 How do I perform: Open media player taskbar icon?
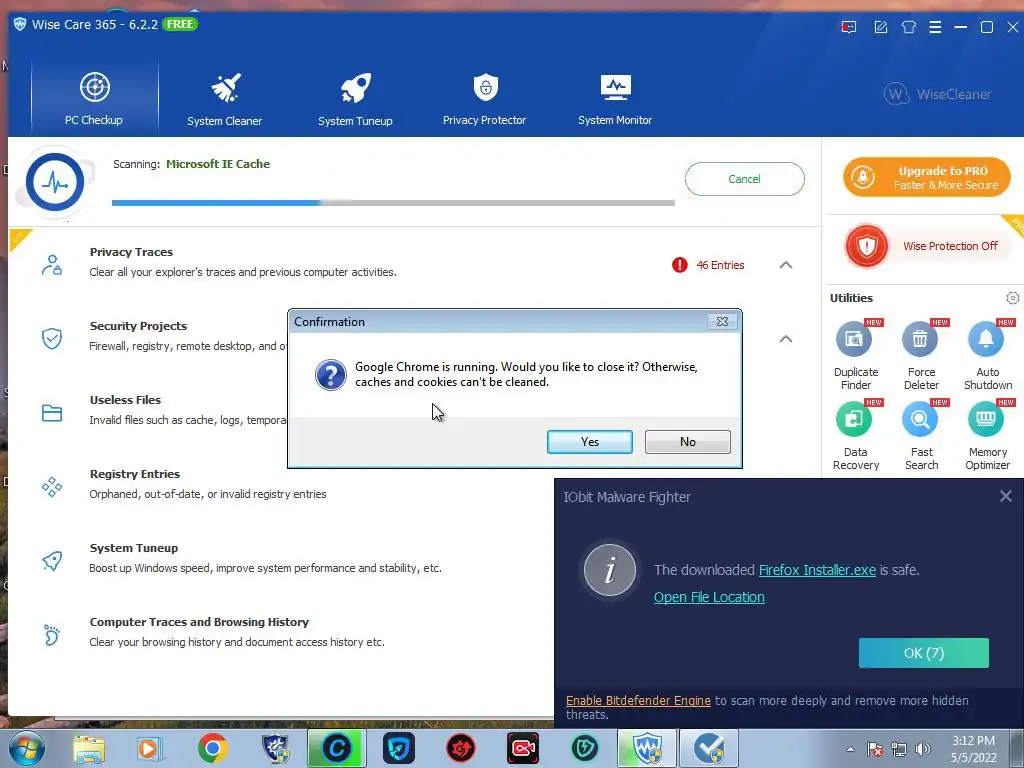click(149, 748)
